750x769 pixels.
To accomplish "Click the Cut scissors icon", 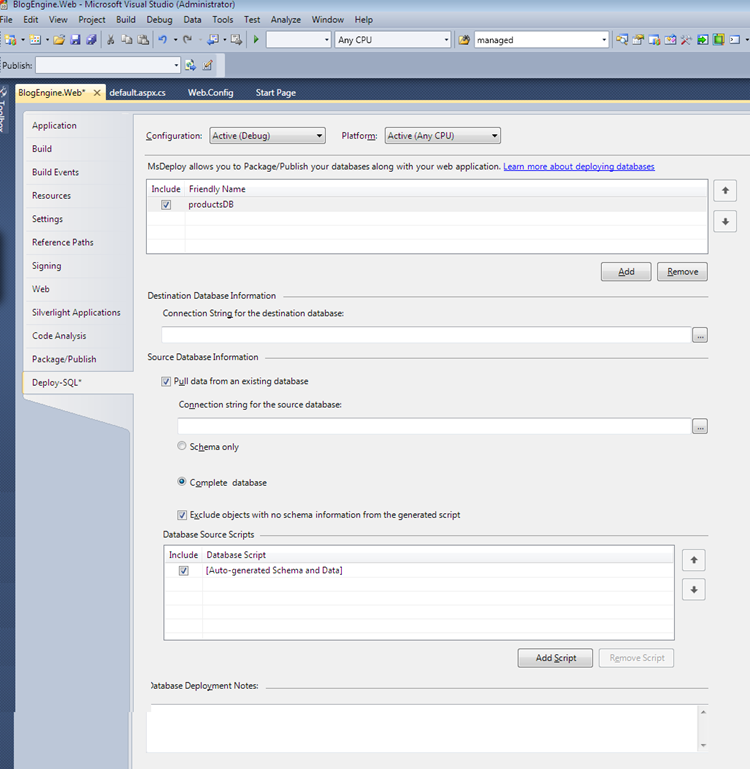I will click(x=111, y=40).
